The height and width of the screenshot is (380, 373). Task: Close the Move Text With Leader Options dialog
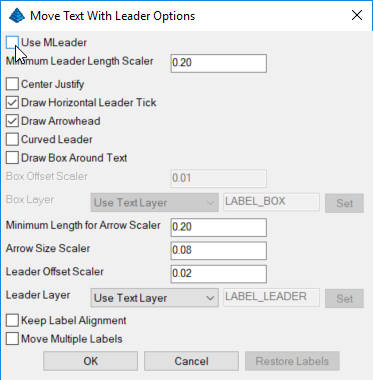(357, 15)
